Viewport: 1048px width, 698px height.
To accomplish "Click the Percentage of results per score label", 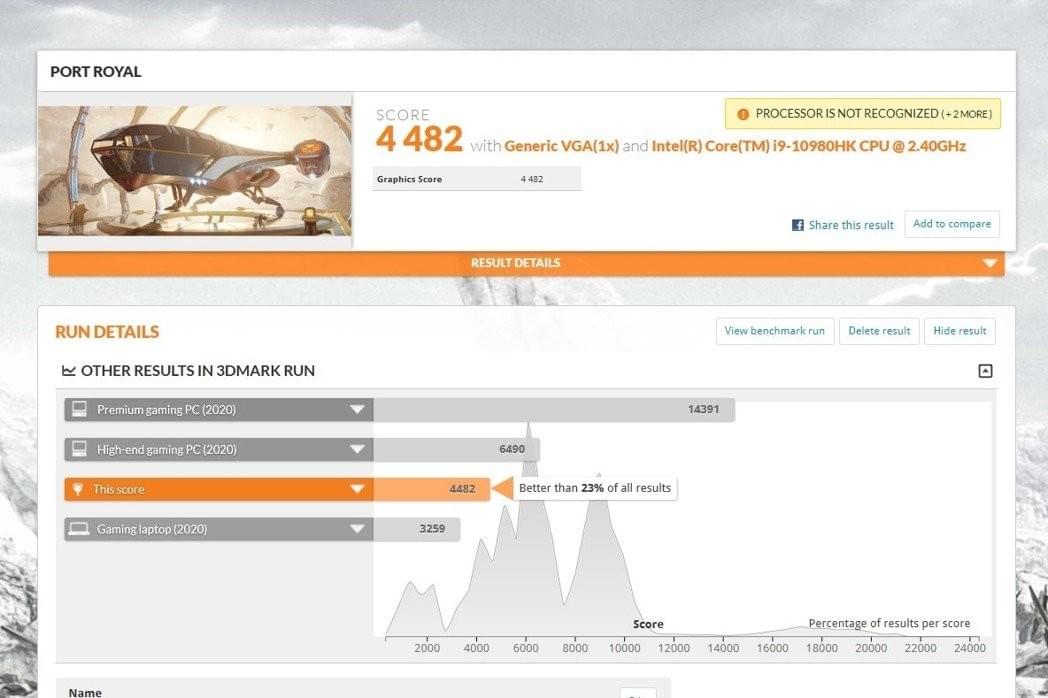I will (889, 623).
